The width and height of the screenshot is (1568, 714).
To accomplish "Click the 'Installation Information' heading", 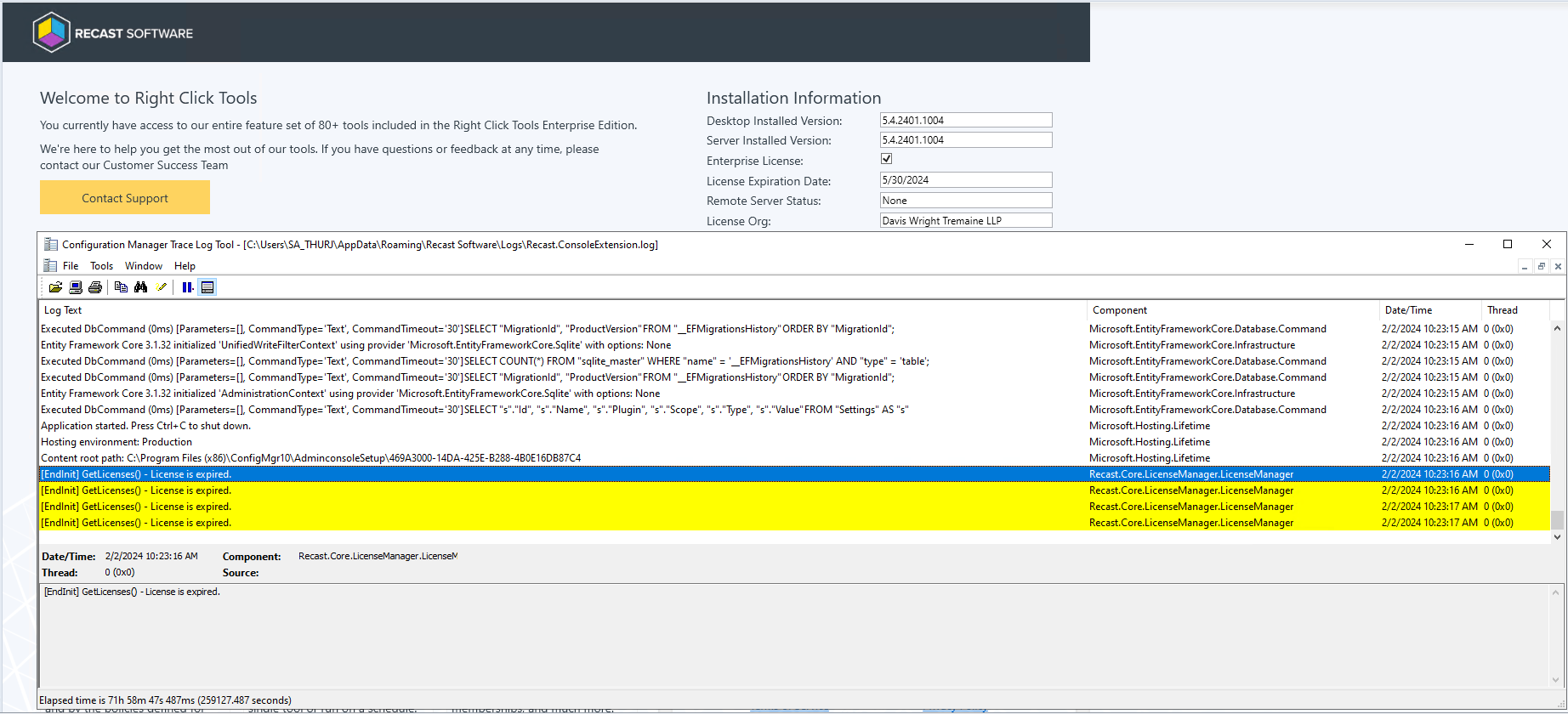I will pos(793,98).
